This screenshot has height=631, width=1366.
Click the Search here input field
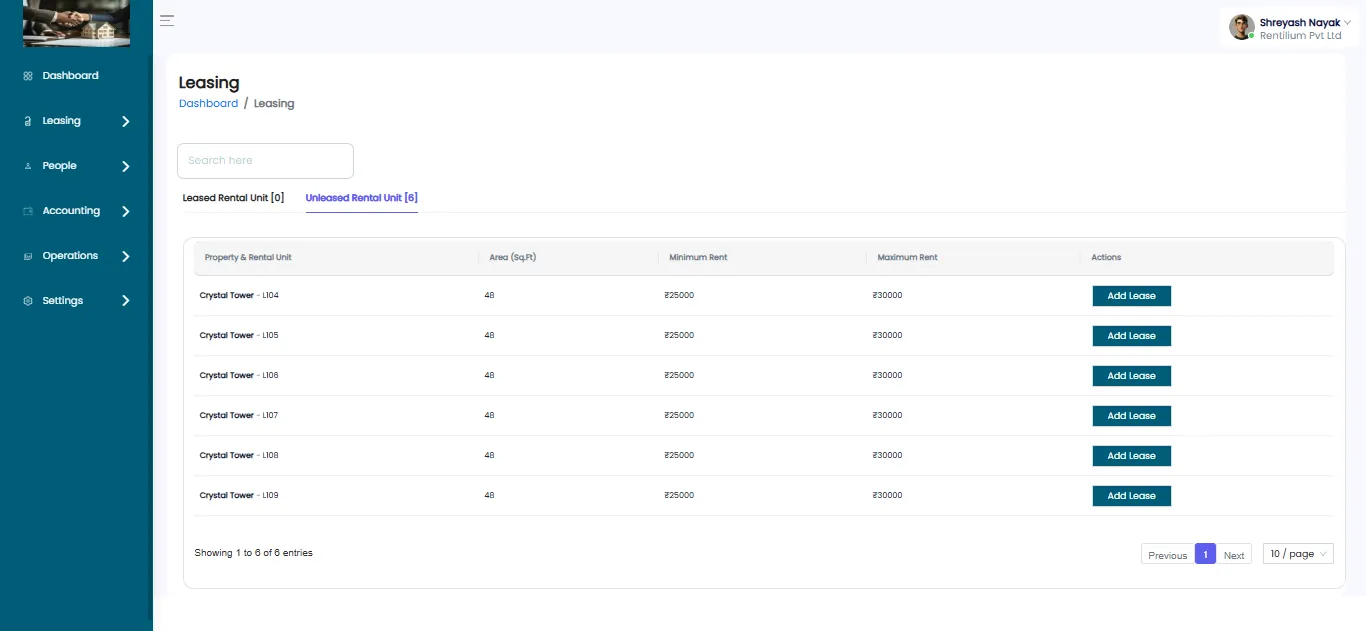pyautogui.click(x=265, y=160)
